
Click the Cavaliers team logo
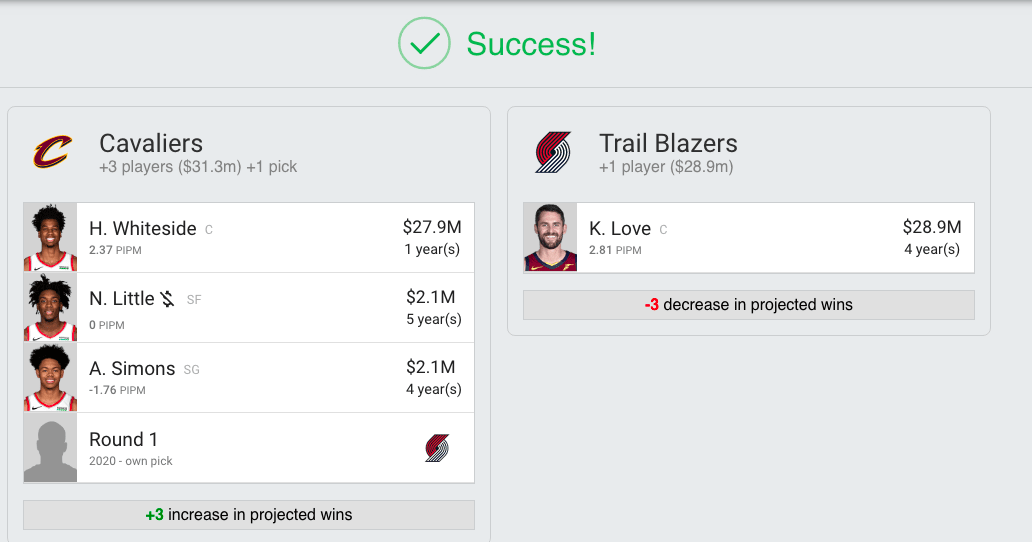click(x=52, y=153)
